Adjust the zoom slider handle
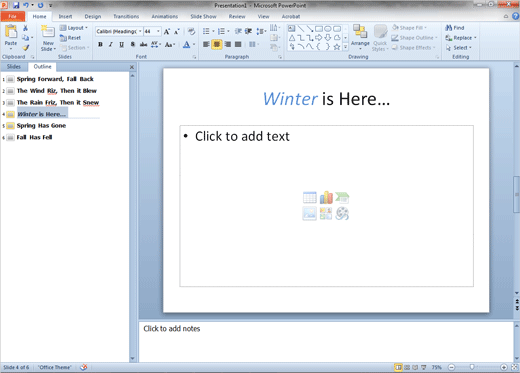 472,367
